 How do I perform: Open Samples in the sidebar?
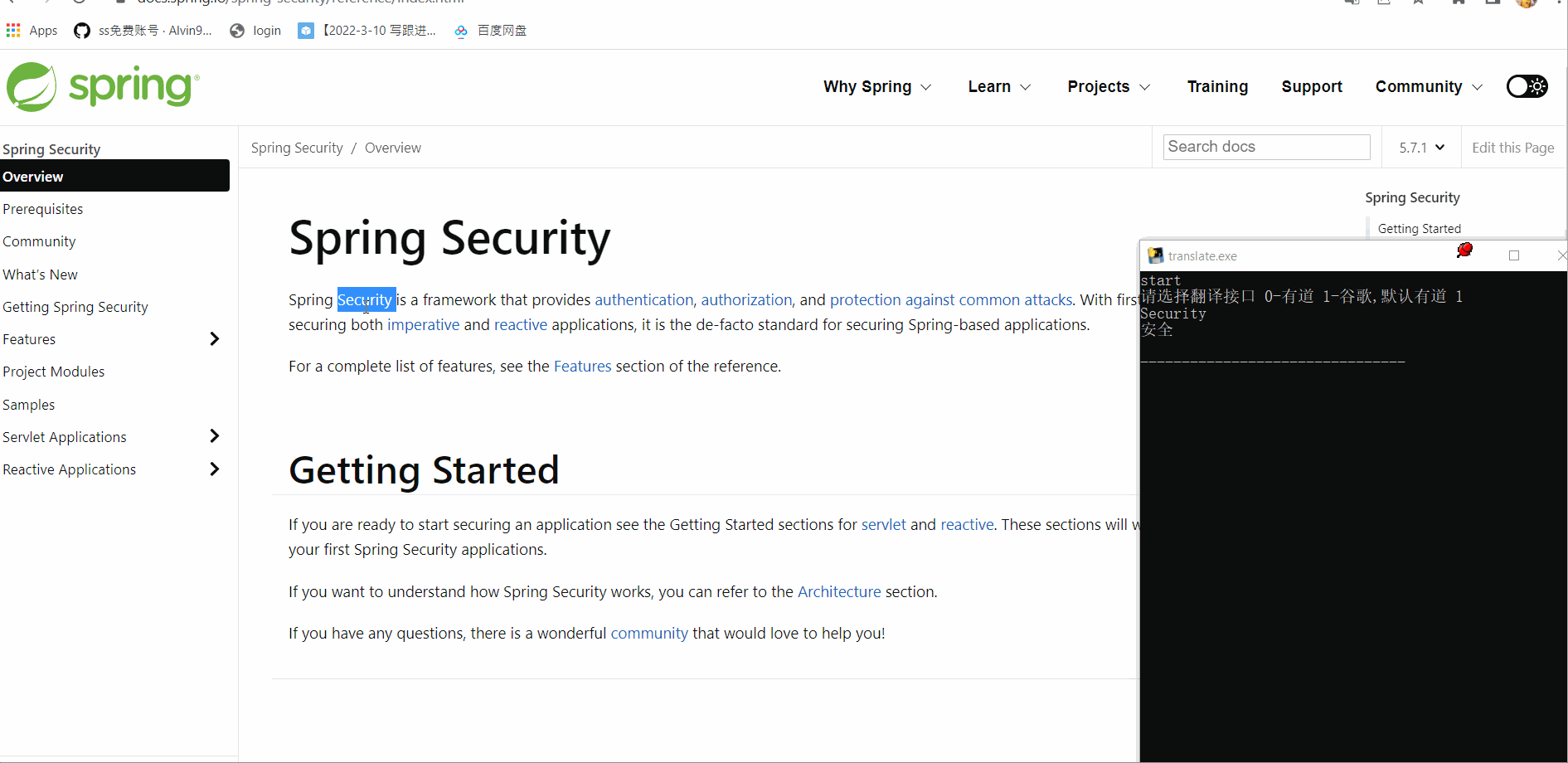[29, 405]
